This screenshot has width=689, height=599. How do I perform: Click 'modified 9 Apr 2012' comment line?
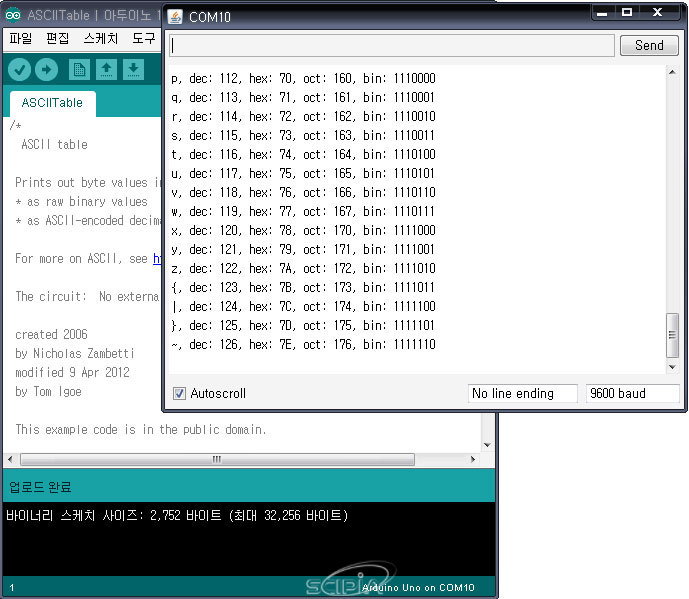[72, 373]
